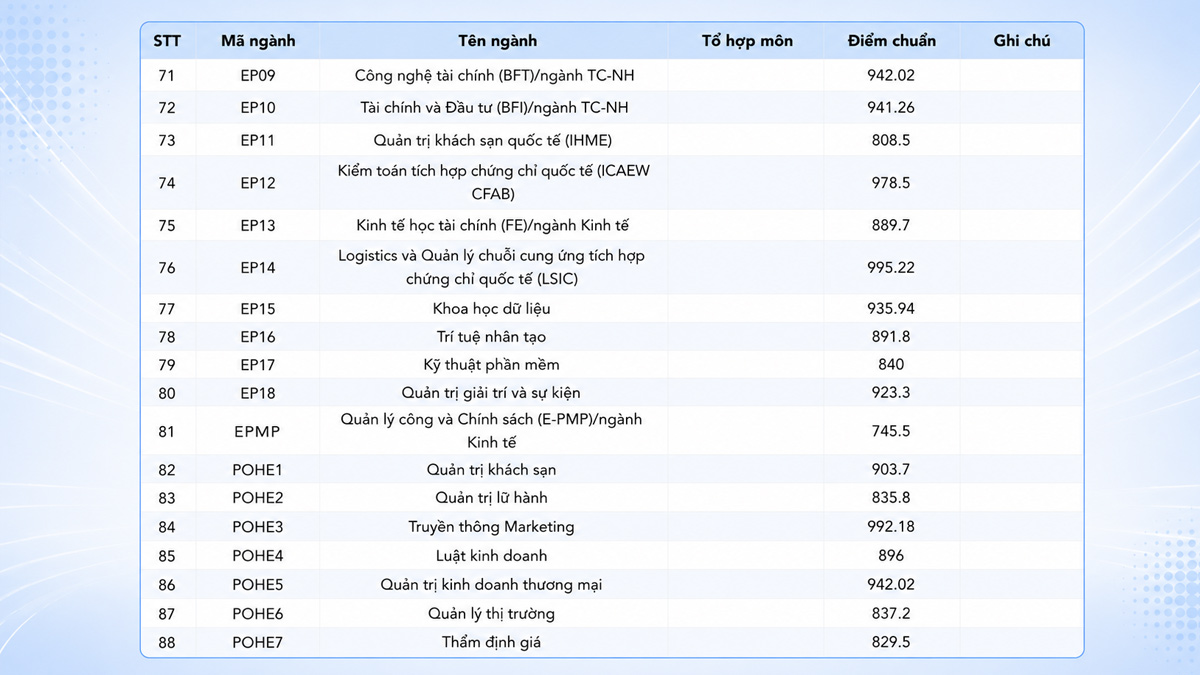
Task: Click Quản trị khách sạn quốc tế (IHME)
Action: [x=491, y=140]
